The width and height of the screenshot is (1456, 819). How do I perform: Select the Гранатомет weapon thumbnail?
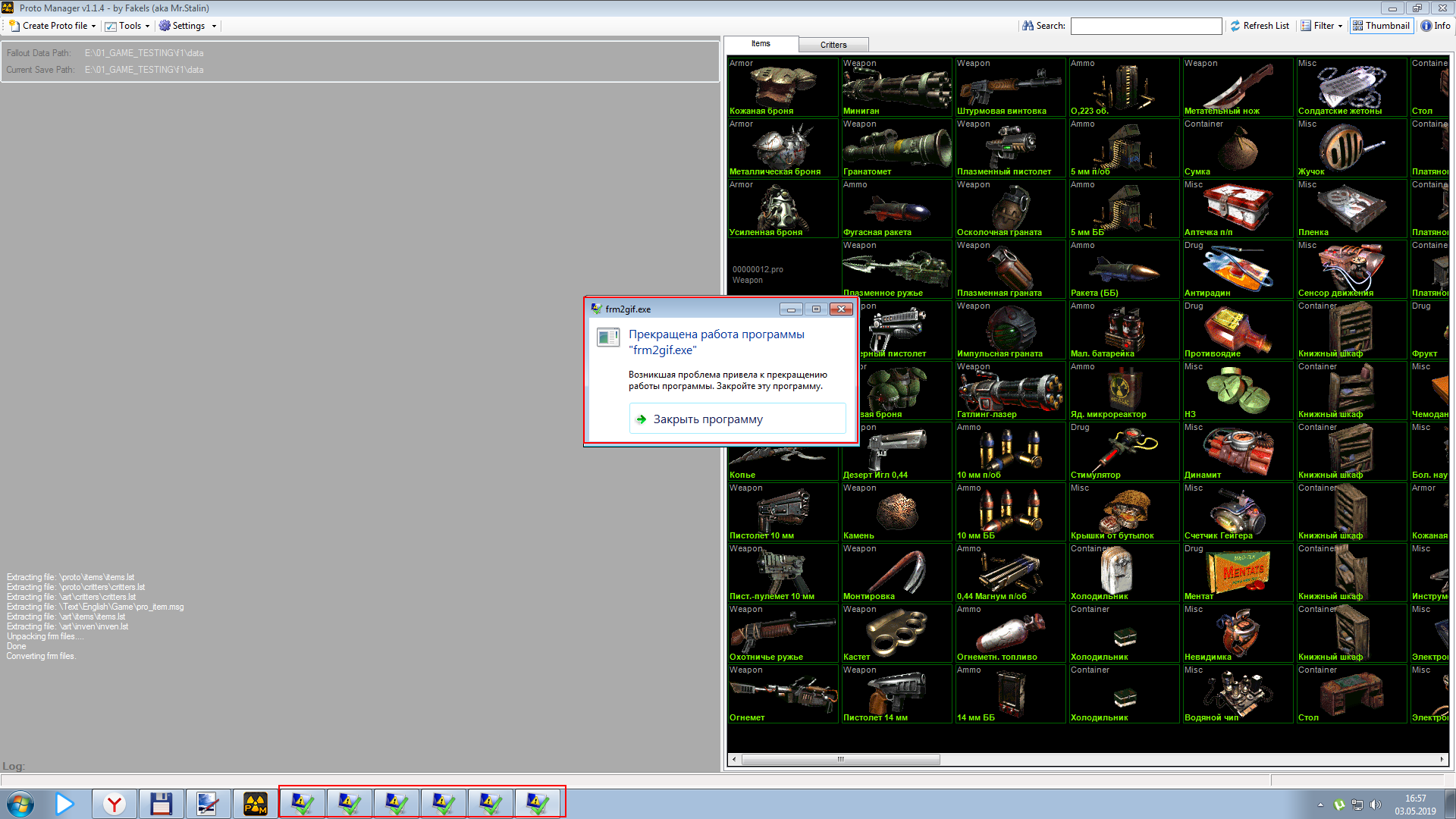pyautogui.click(x=896, y=147)
